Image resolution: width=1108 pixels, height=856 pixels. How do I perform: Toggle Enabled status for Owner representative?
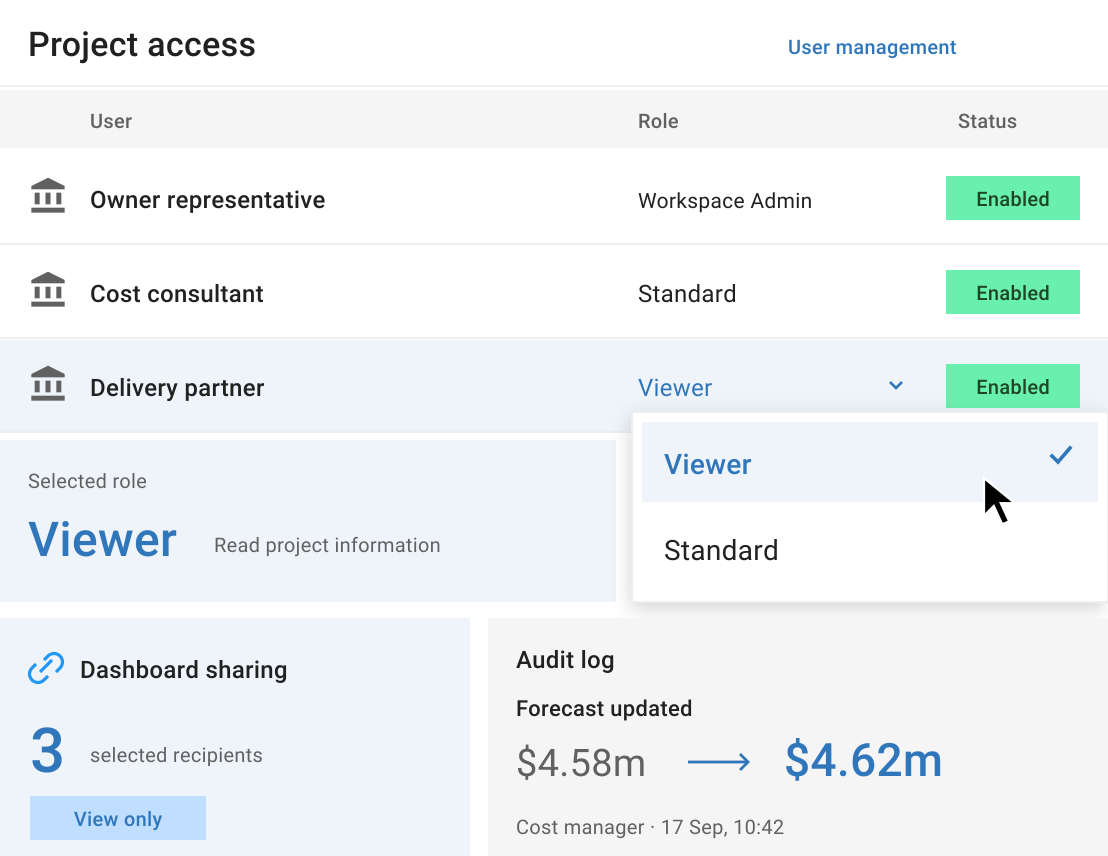pyautogui.click(x=1013, y=198)
